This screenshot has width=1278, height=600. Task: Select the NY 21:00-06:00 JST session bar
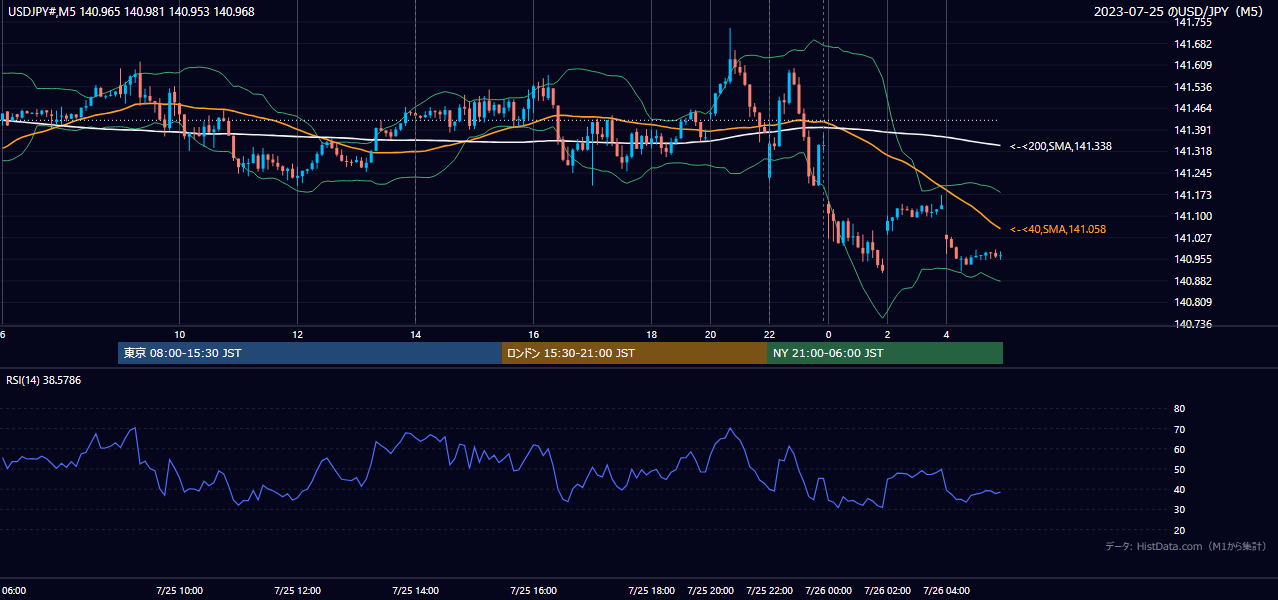885,353
